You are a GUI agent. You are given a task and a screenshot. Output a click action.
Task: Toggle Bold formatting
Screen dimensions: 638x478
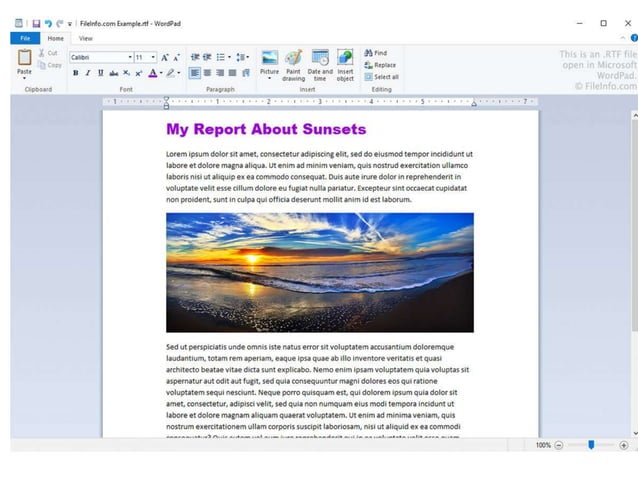click(76, 73)
